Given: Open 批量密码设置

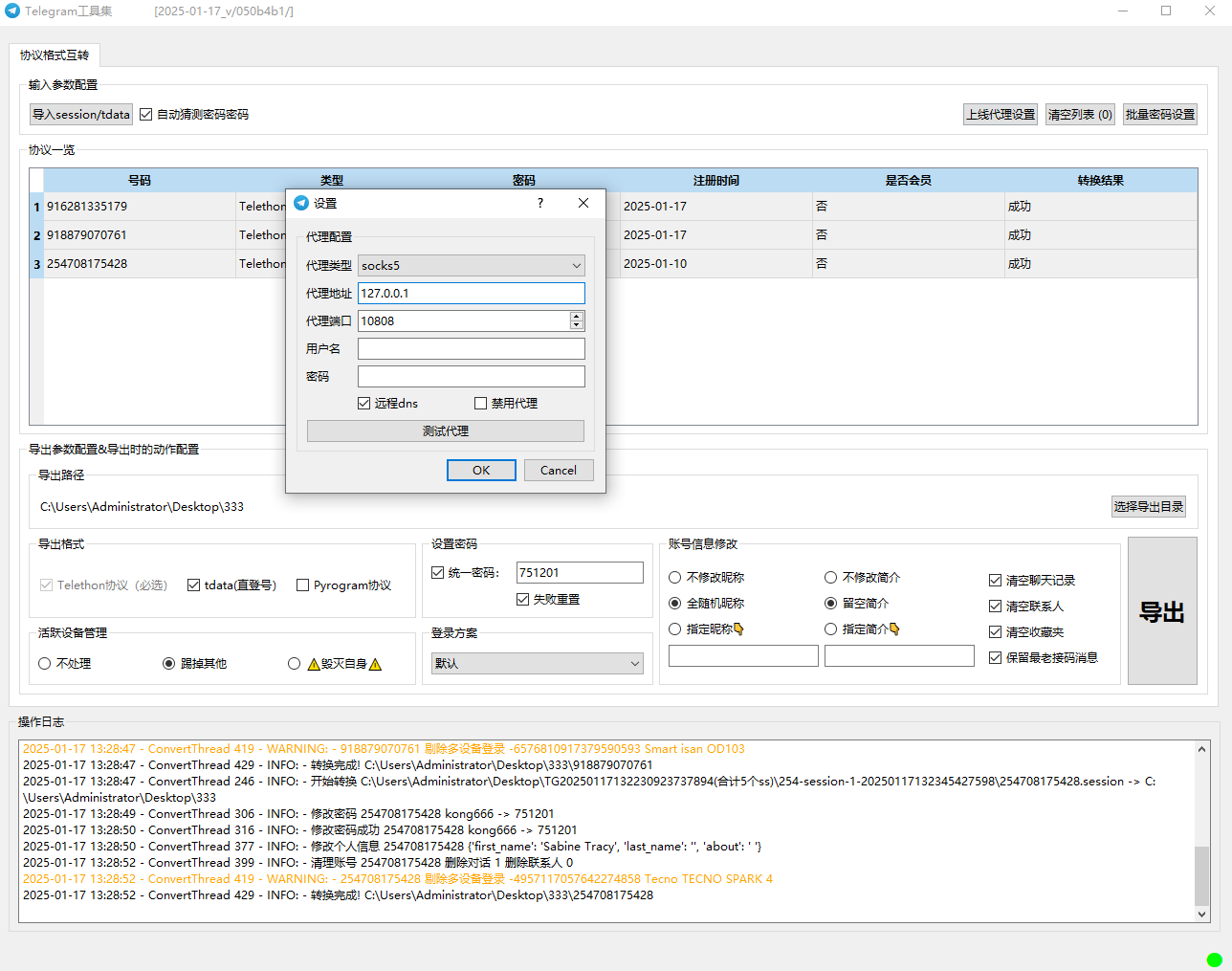Looking at the screenshot, I should [1160, 115].
